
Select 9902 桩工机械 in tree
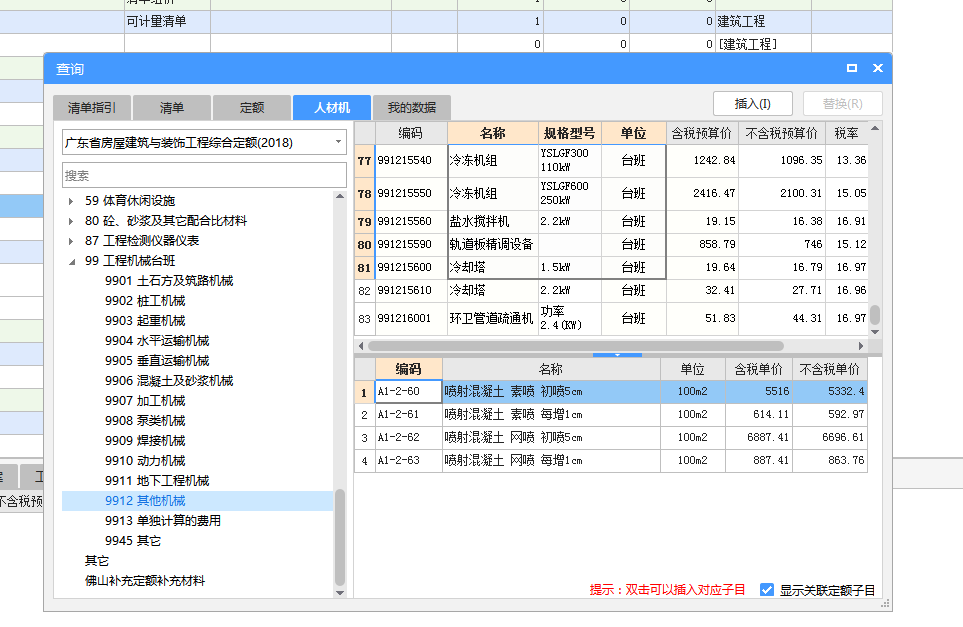click(145, 301)
